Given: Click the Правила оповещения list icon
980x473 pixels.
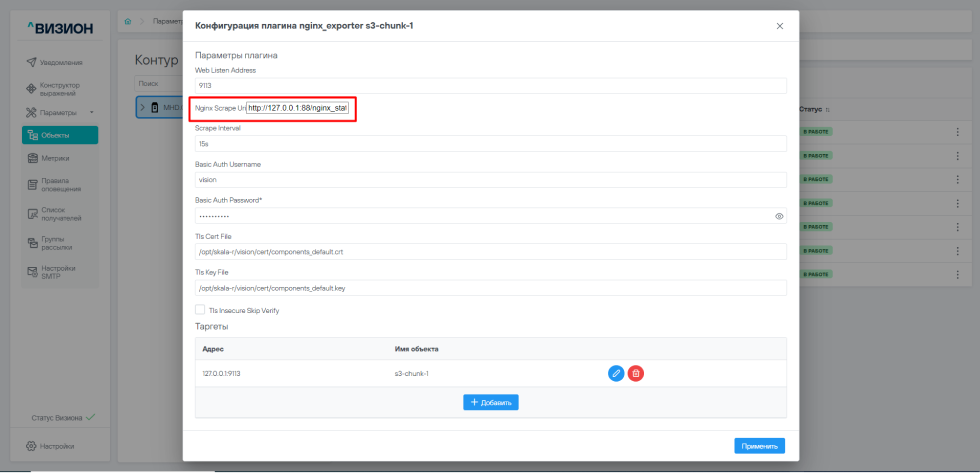Looking at the screenshot, I should [x=33, y=184].
